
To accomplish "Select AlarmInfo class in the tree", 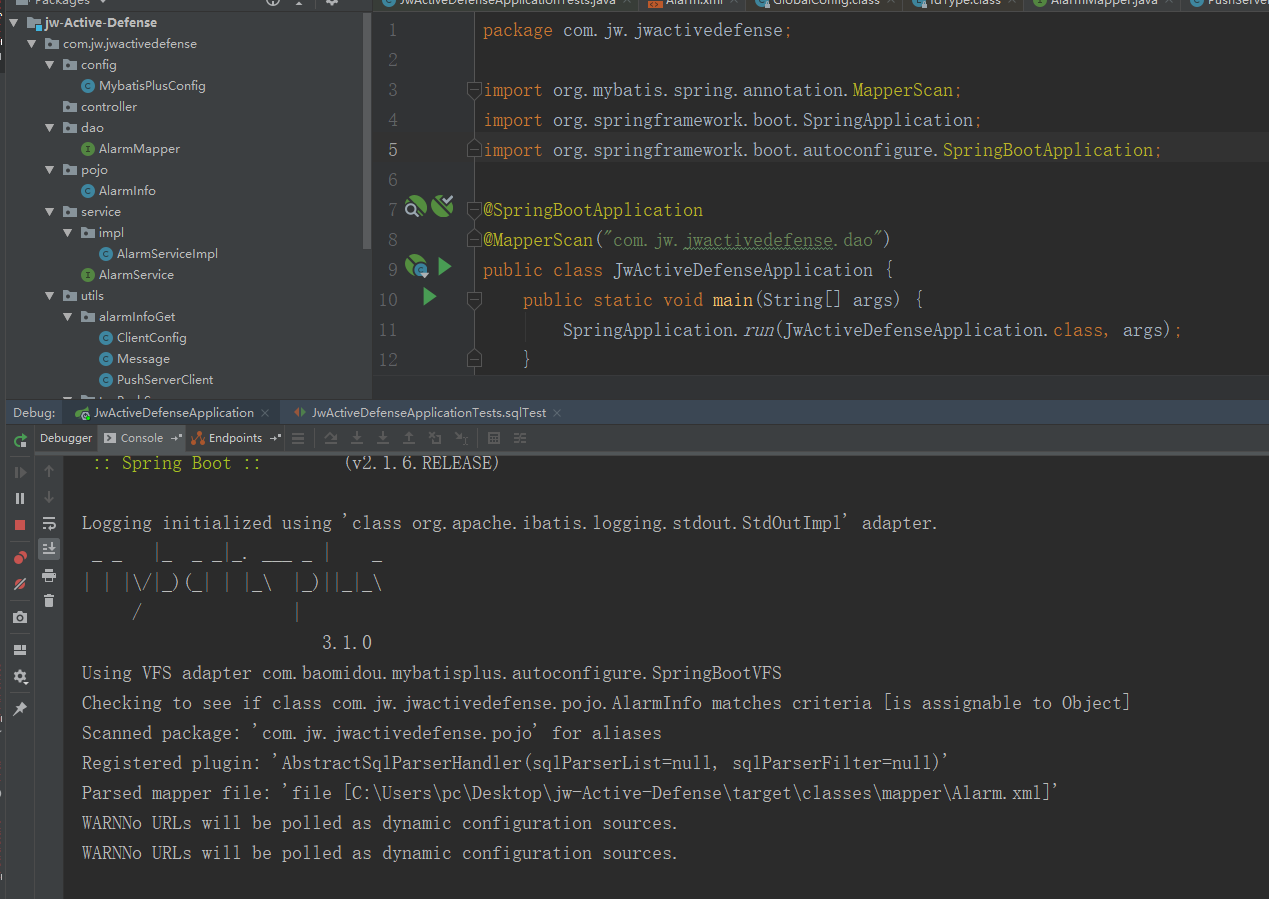I will click(x=127, y=191).
